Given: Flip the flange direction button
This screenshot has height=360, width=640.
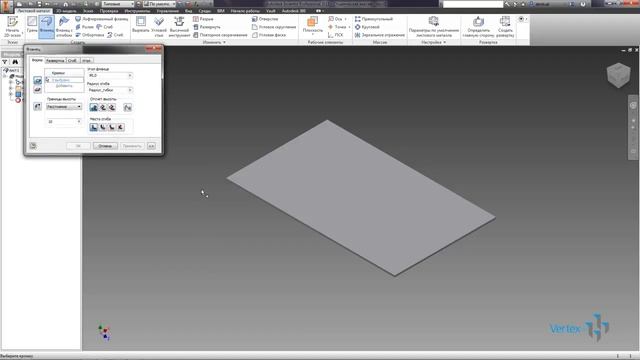Looking at the screenshot, I should click(x=38, y=107).
